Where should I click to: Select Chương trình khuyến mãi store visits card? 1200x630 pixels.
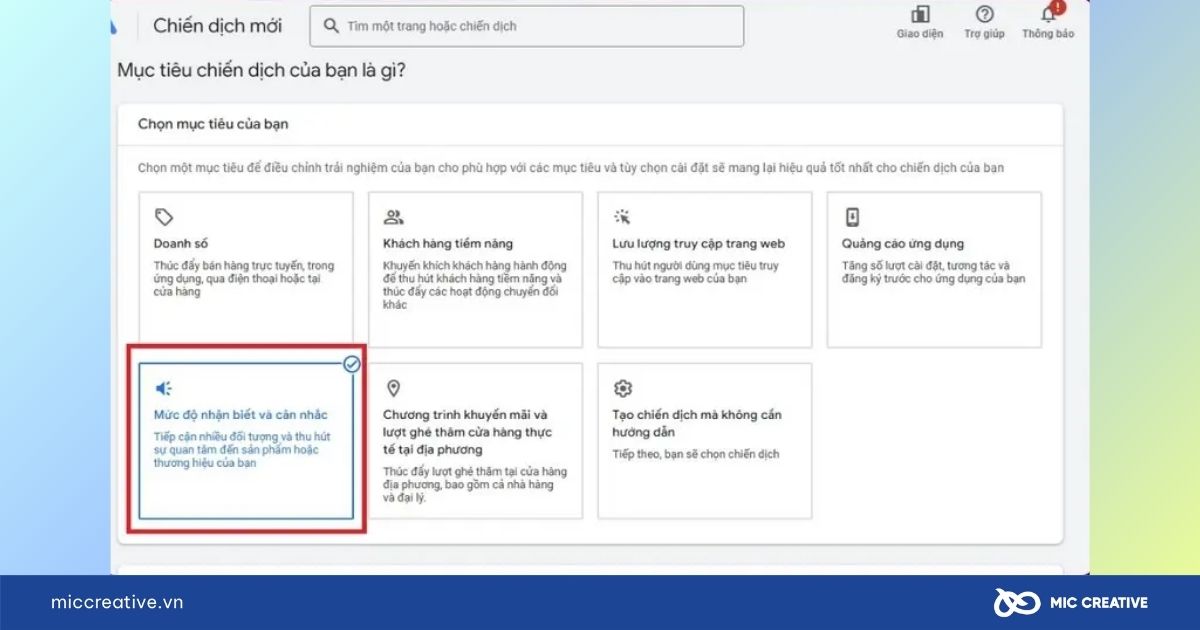[x=475, y=440]
